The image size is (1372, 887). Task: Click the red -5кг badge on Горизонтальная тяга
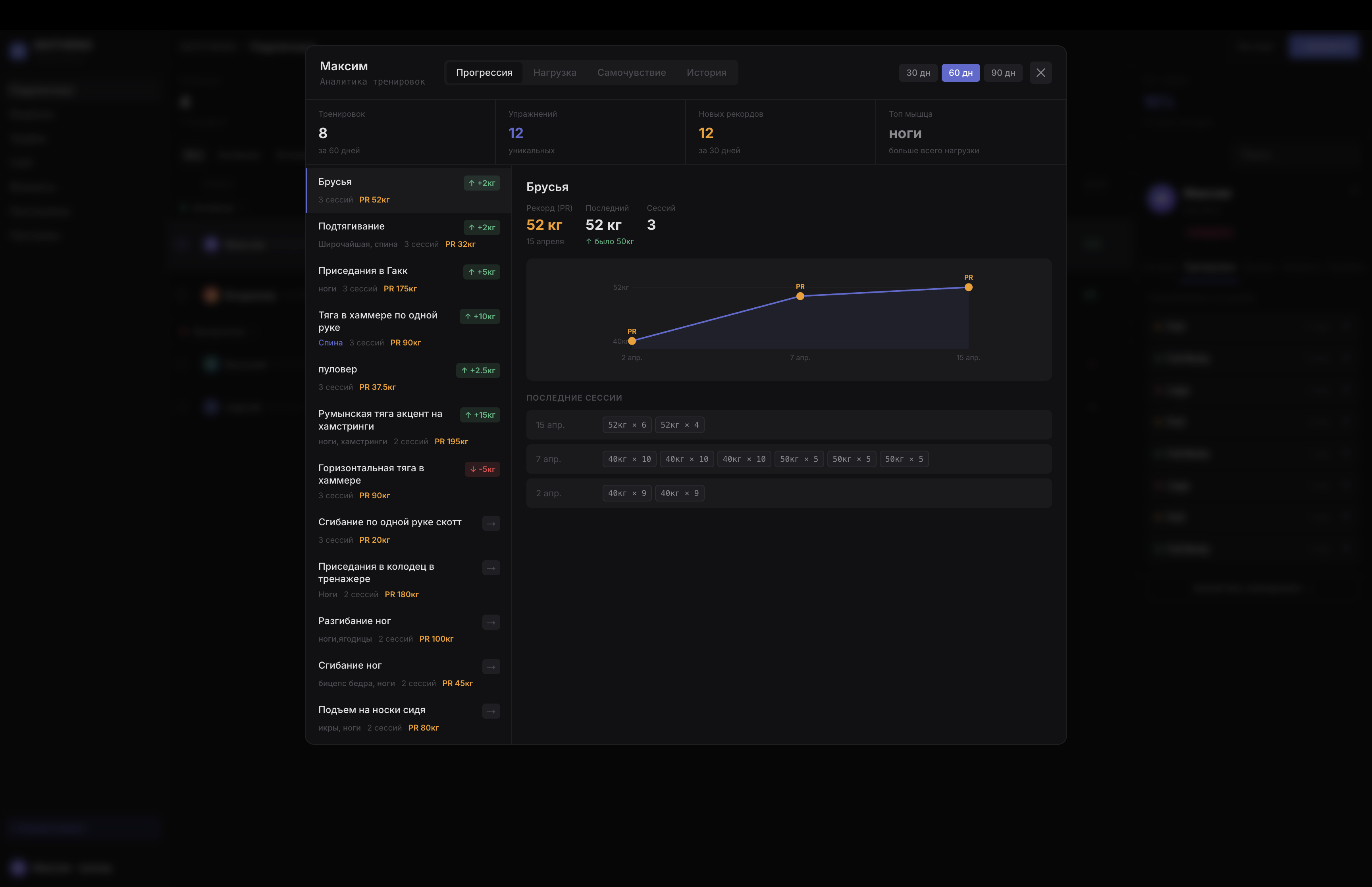(482, 469)
